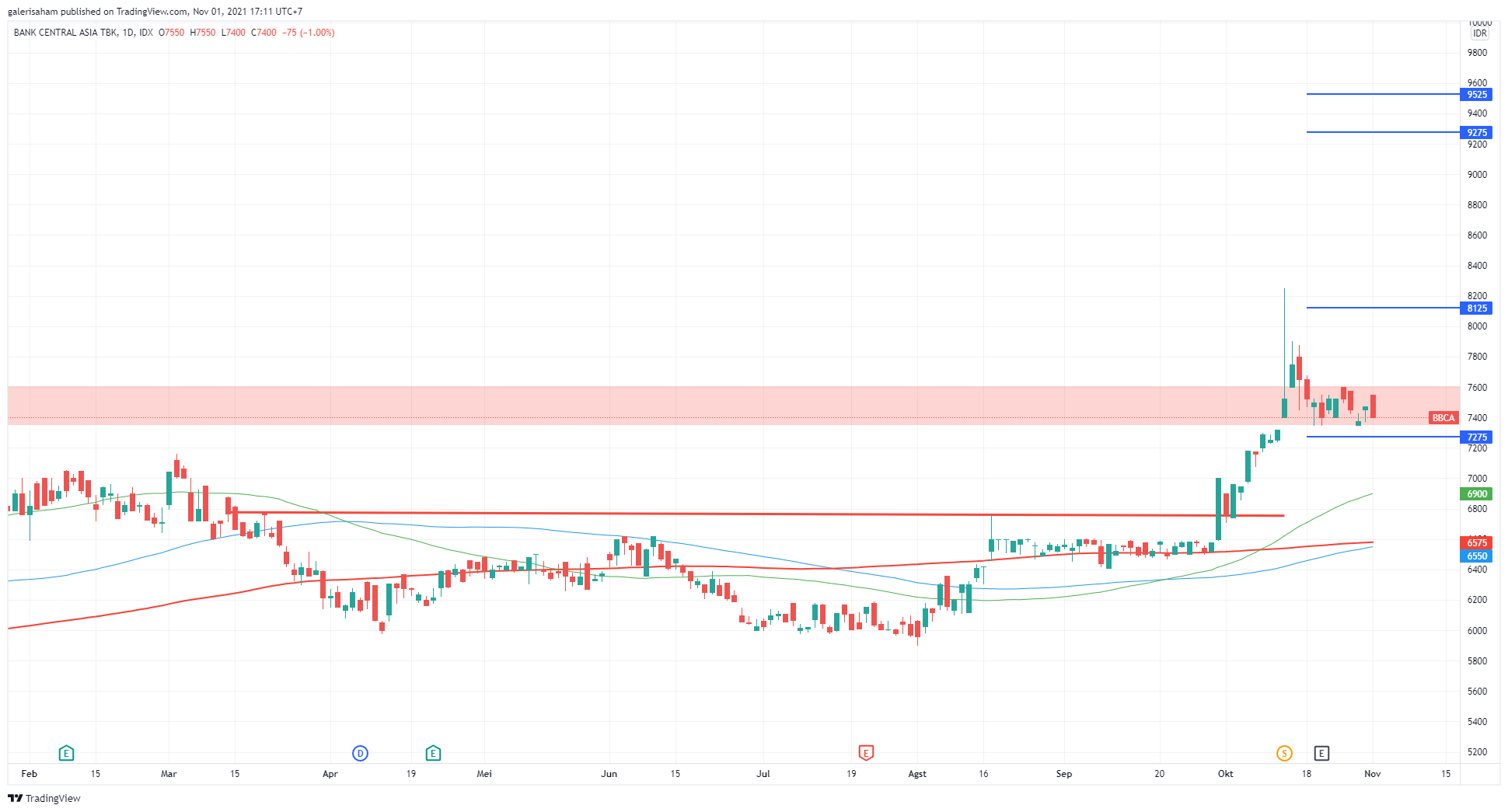Click the −75 (−1.00%) change value
The height and width of the screenshot is (812, 1508).
[308, 33]
